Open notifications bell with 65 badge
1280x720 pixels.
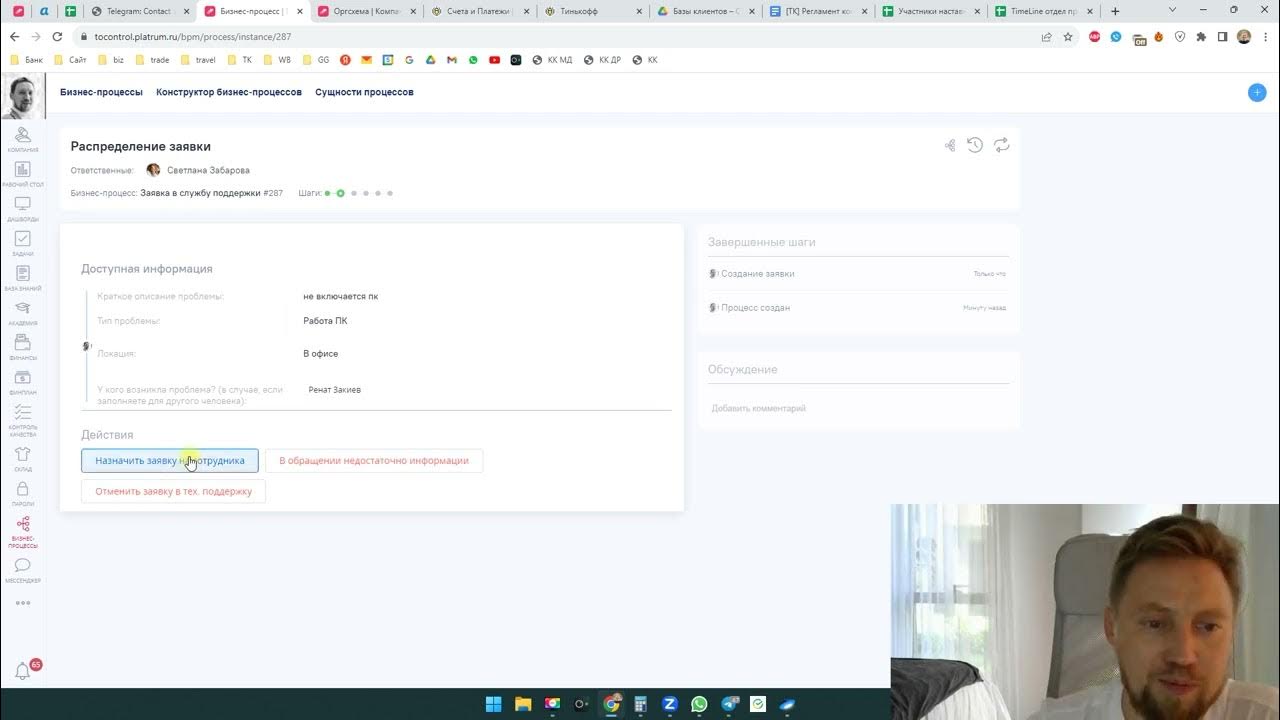[23, 672]
